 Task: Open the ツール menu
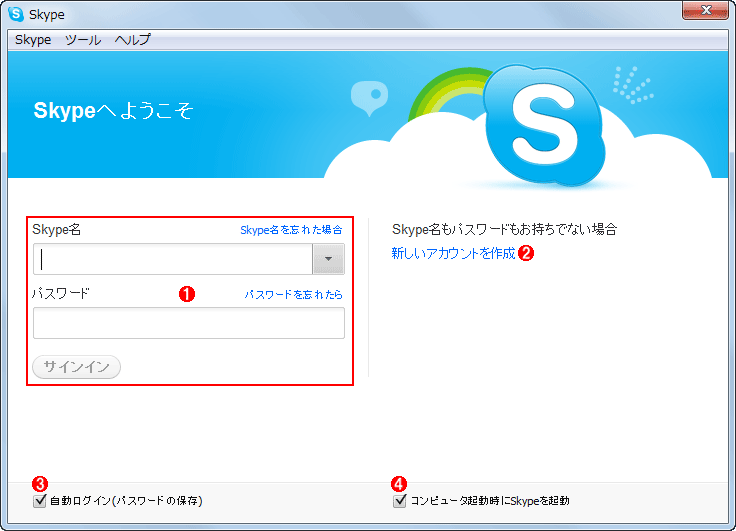[83, 39]
